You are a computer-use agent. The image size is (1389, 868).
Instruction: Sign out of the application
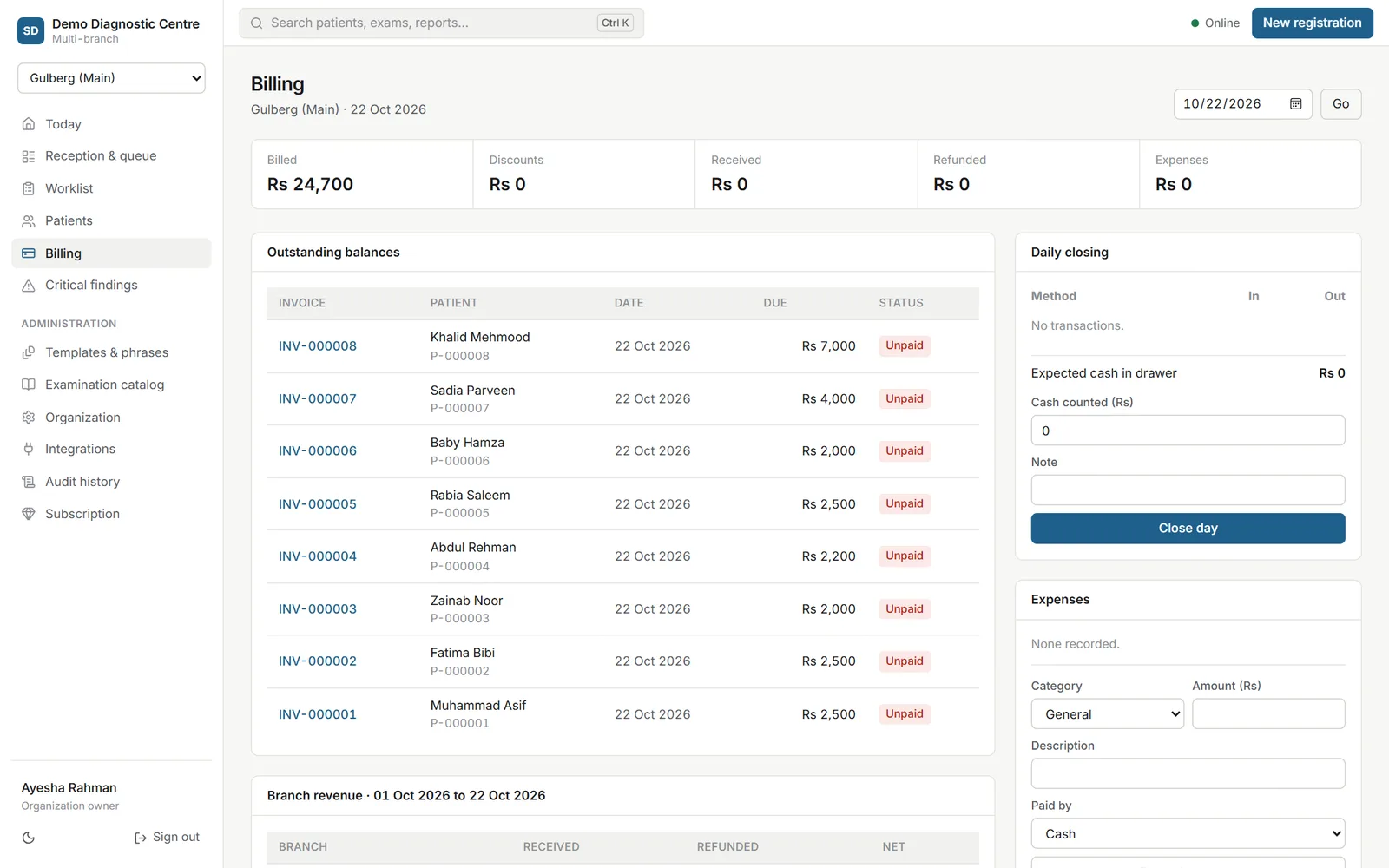pyautogui.click(x=167, y=838)
